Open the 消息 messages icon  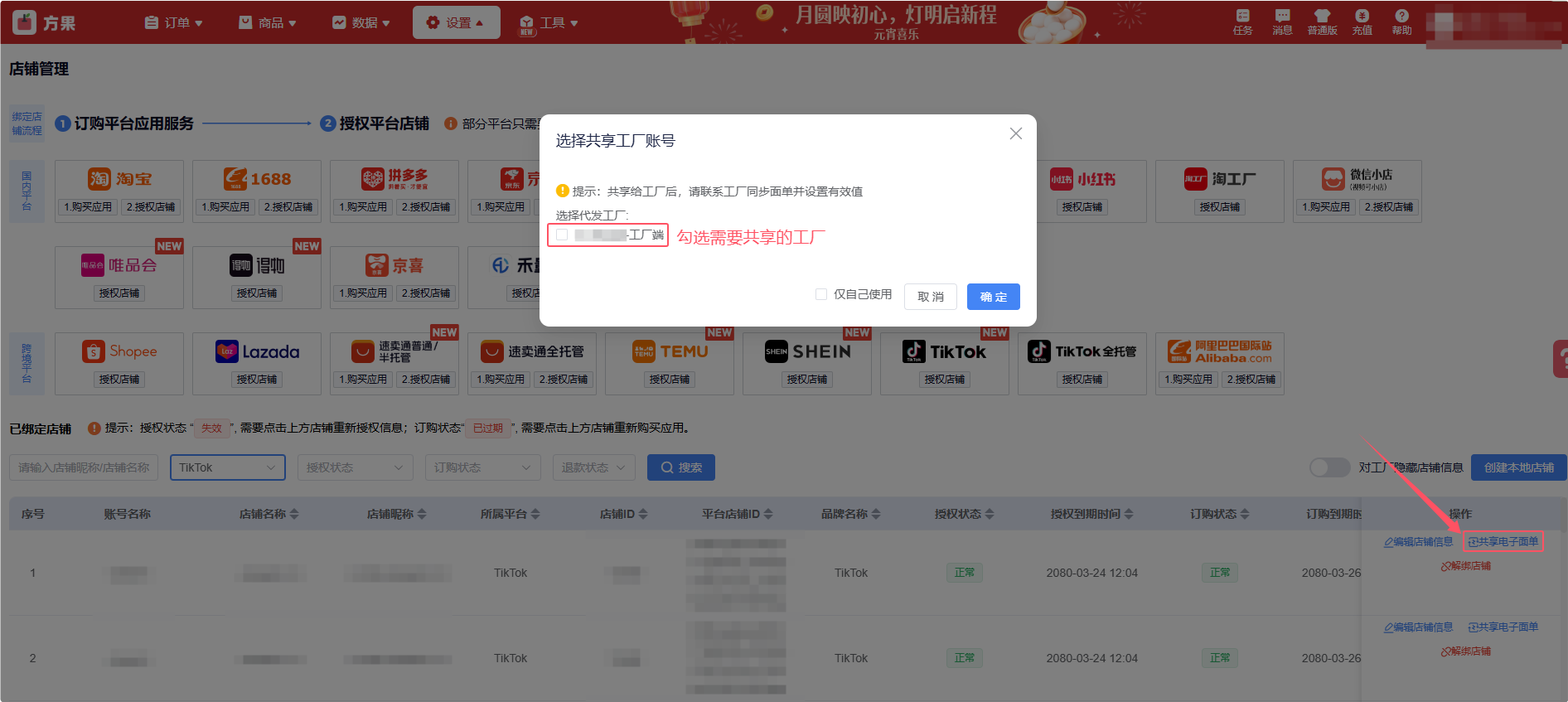tap(1282, 22)
